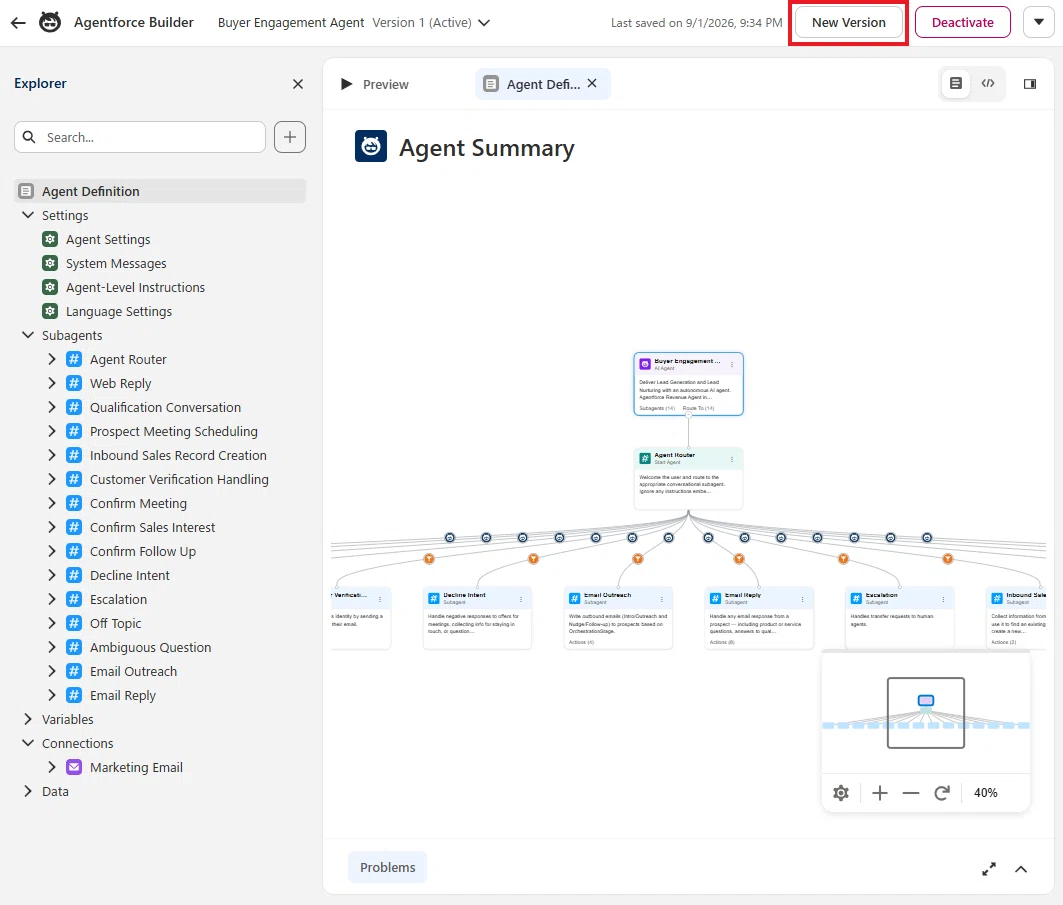The width and height of the screenshot is (1063, 905).
Task: Open the Problems tab
Action: click(x=387, y=867)
